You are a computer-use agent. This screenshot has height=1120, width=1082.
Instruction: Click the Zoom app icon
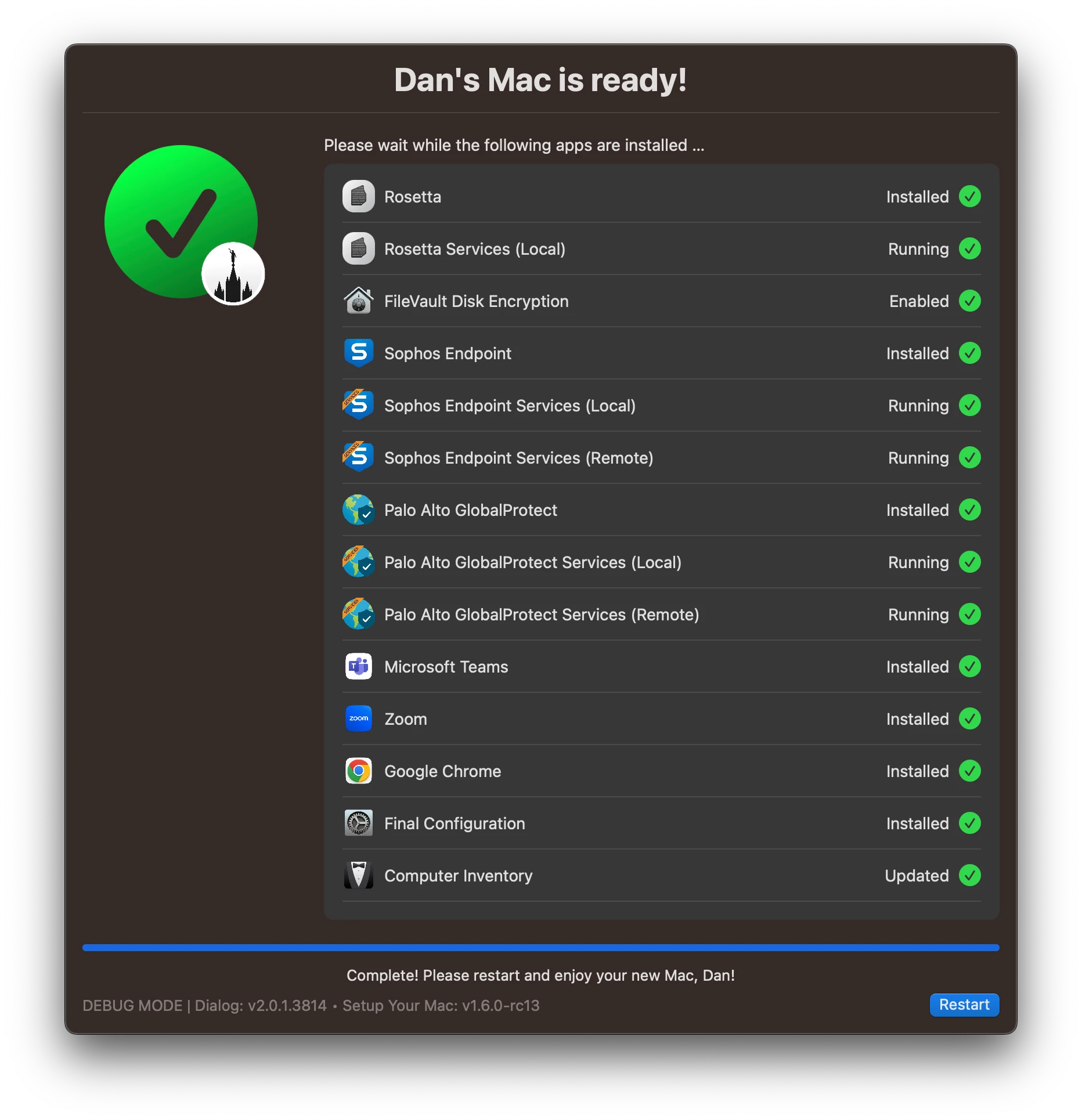point(358,718)
